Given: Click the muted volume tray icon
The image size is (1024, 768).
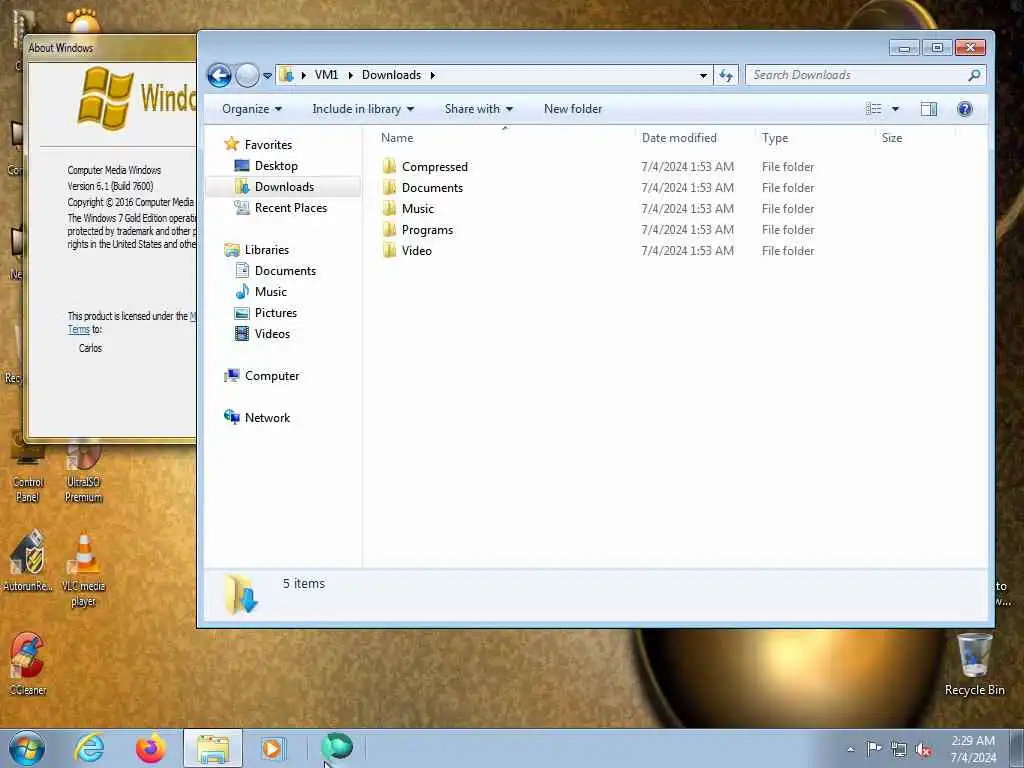Looking at the screenshot, I should click(923, 750).
